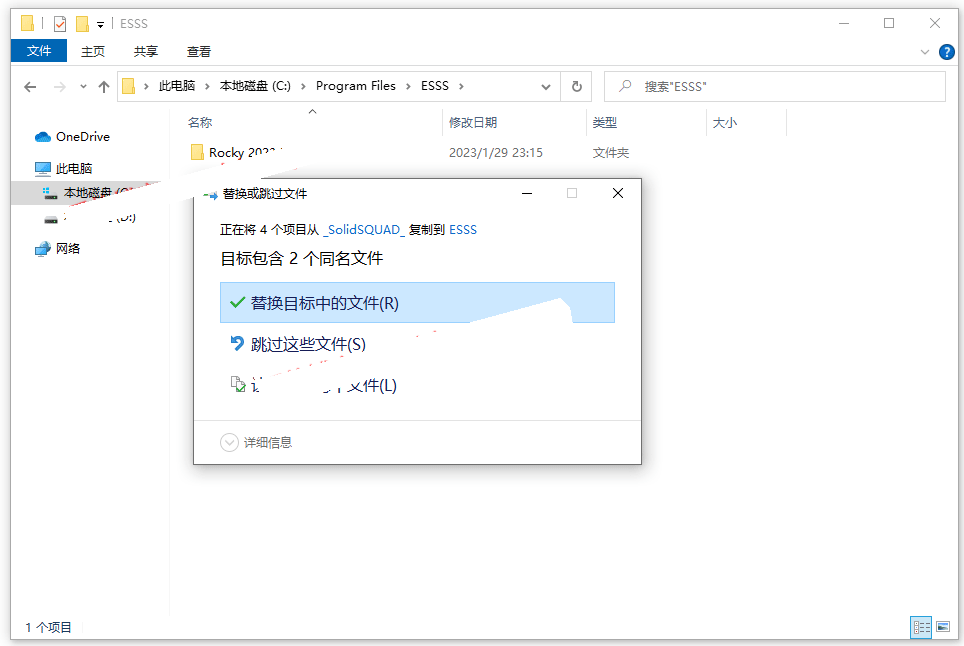Switch to the 主页 ribbon tab

coord(93,52)
